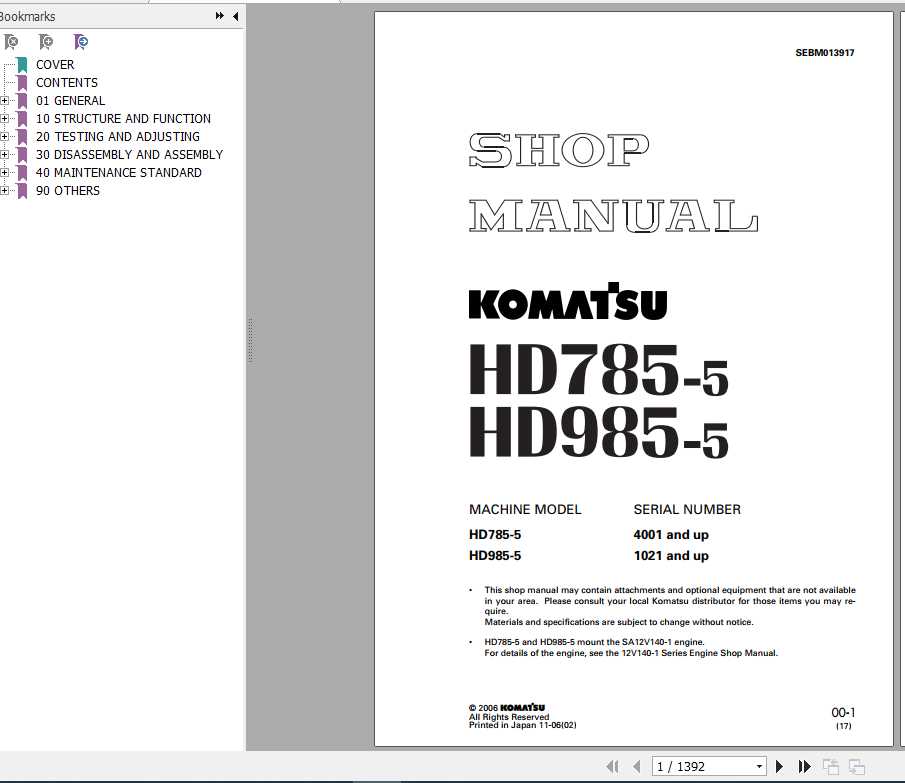Select the 90 OTHERS bookmark
The width and height of the screenshot is (905, 783).
(x=68, y=190)
